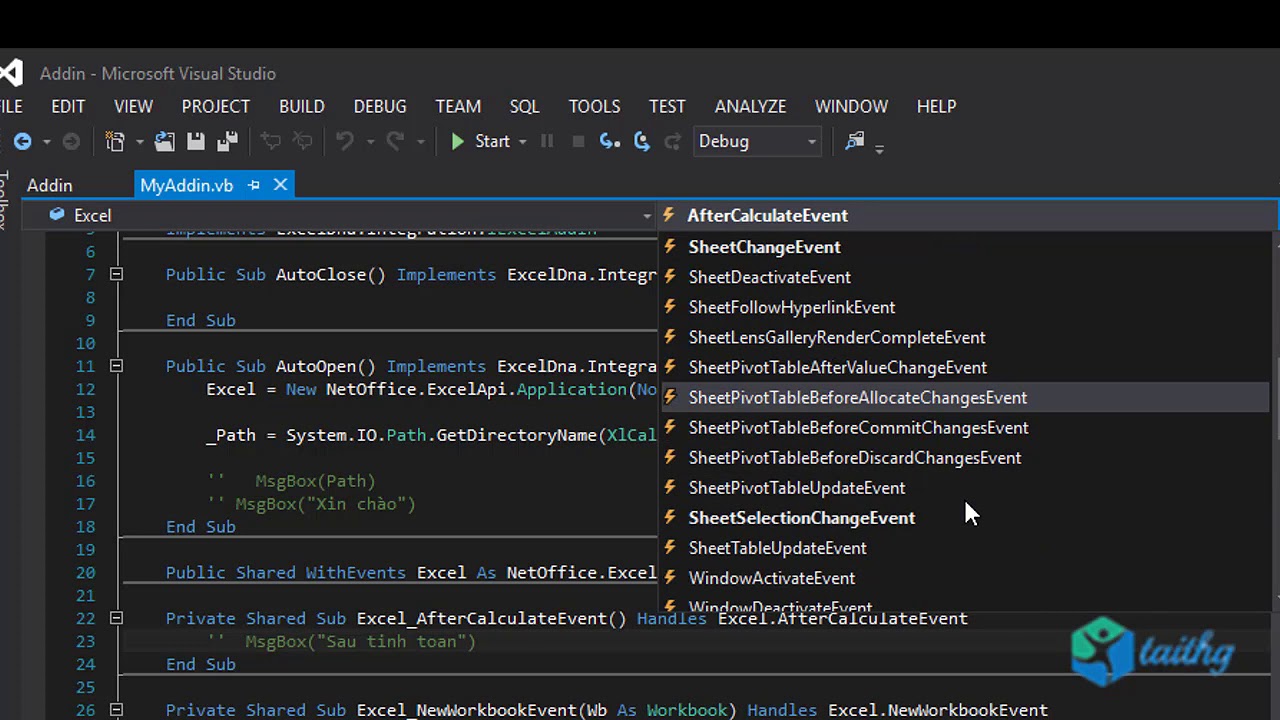Click the Save All icon
1280x720 pixels.
228,142
